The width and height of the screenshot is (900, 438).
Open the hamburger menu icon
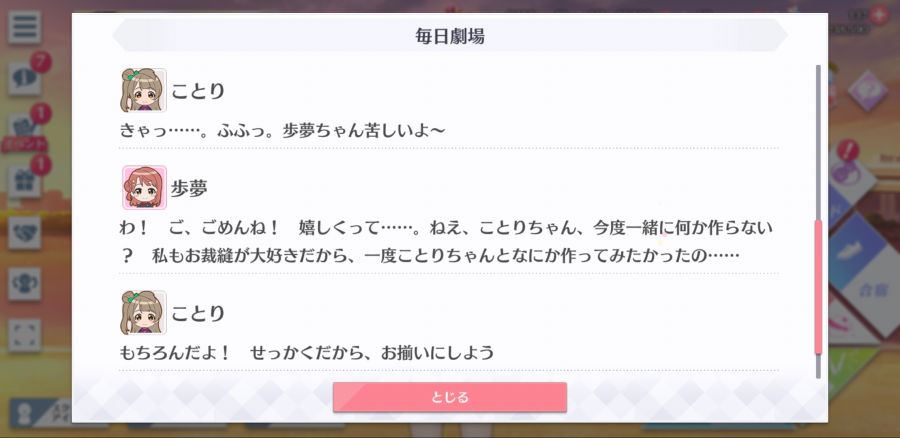tap(24, 27)
